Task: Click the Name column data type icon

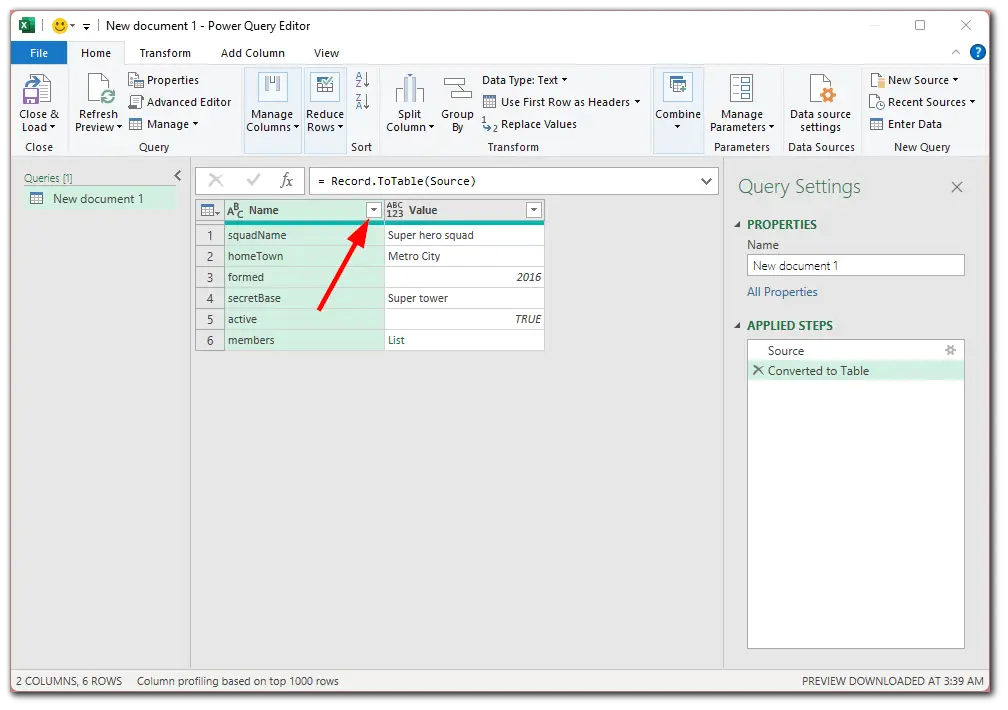Action: click(x=235, y=210)
